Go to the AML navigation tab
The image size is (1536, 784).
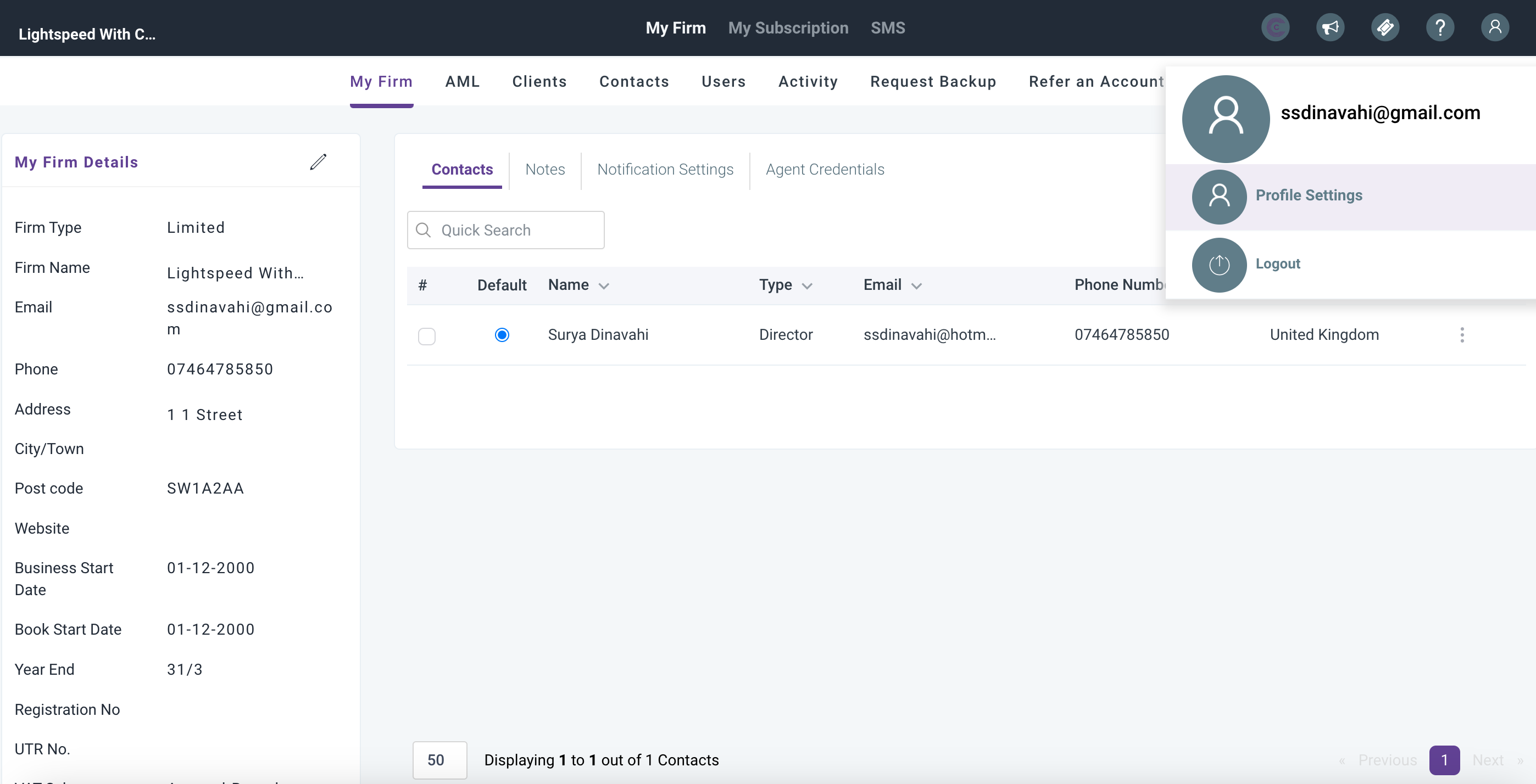click(462, 82)
